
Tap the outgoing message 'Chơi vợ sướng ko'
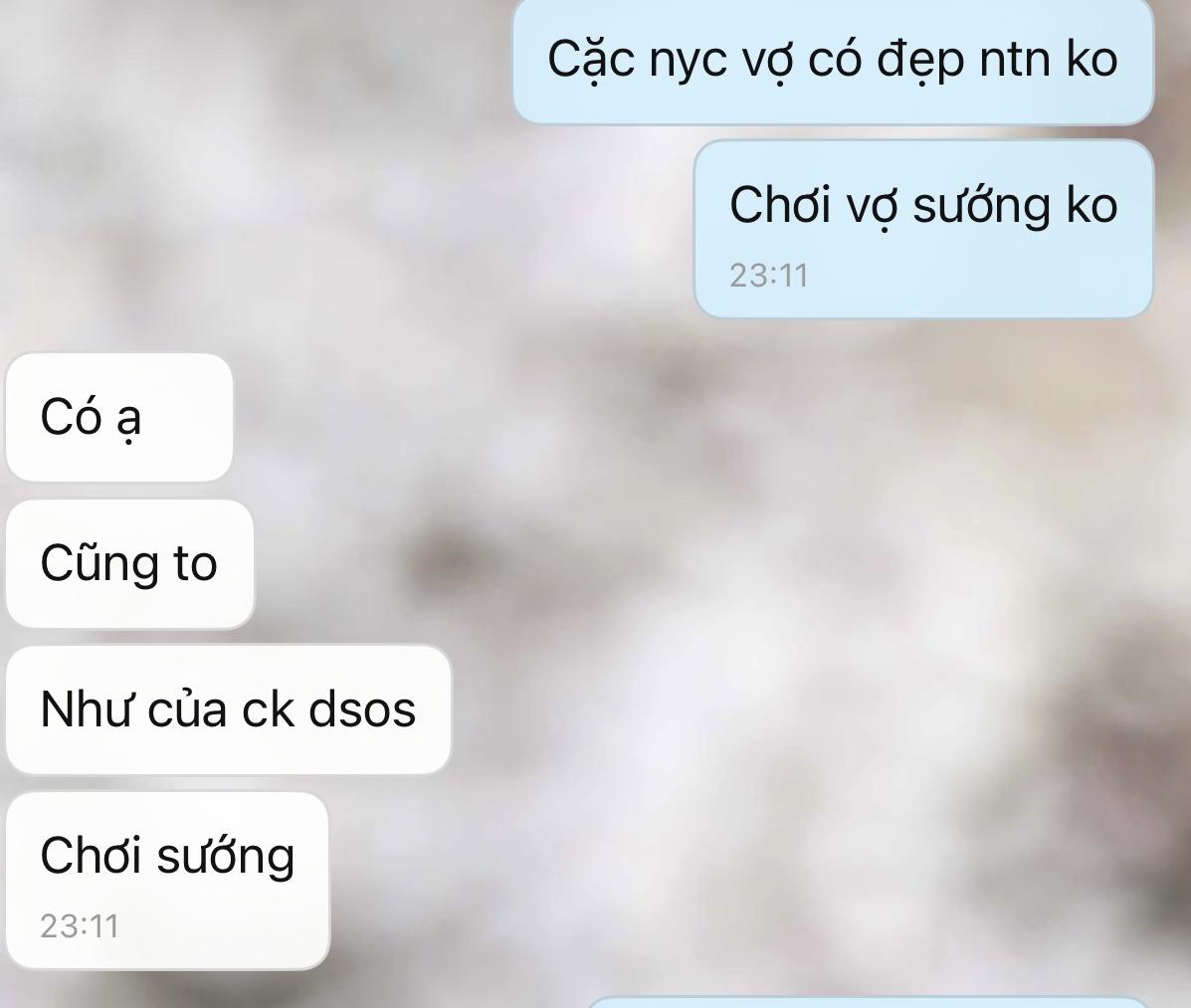[x=923, y=229]
